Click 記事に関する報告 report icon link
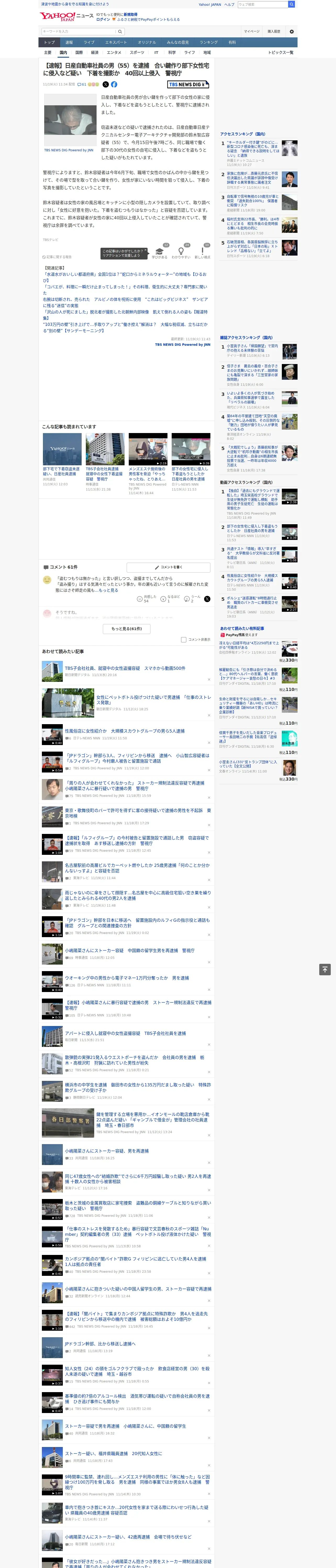This screenshot has width=336, height=1568. click(57, 257)
